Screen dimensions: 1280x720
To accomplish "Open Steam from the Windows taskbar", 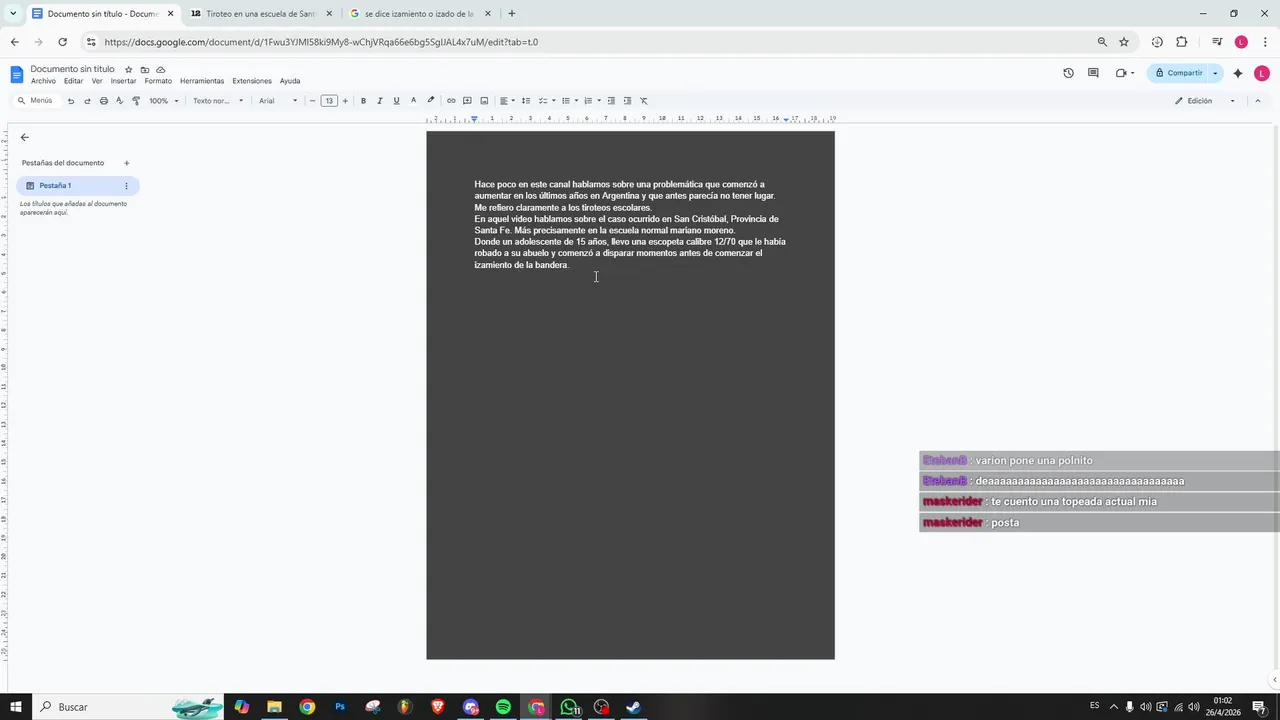I will 633,707.
